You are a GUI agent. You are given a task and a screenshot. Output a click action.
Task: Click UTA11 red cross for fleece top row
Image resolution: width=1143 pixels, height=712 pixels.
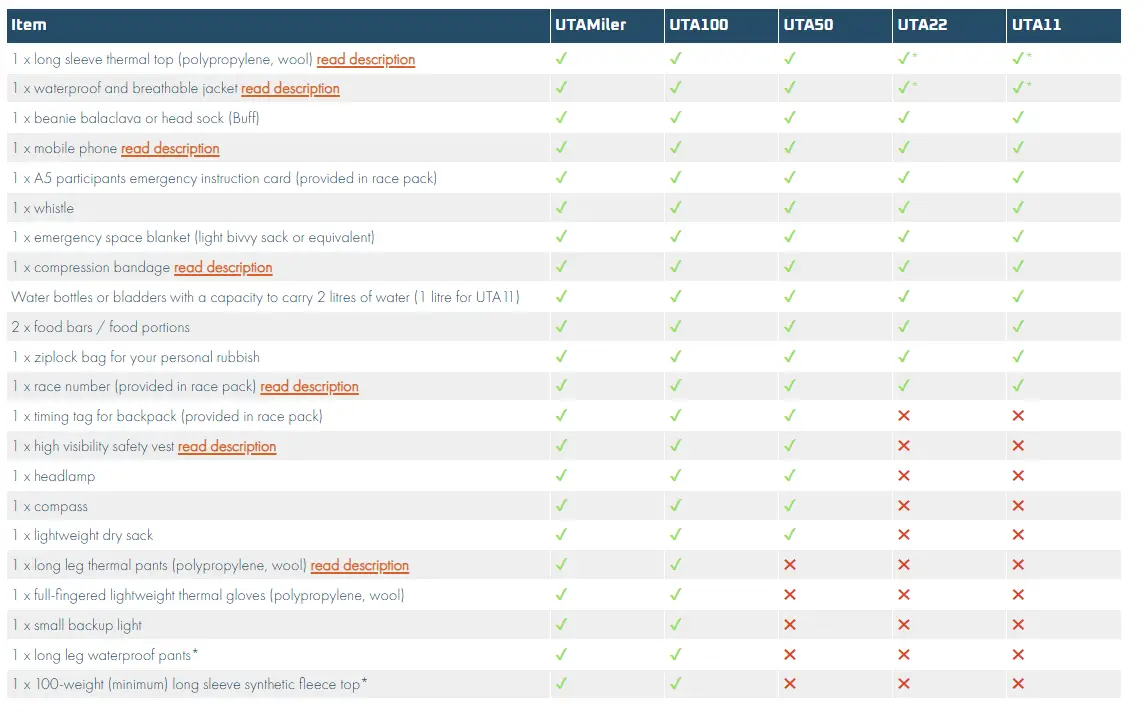coord(1018,684)
